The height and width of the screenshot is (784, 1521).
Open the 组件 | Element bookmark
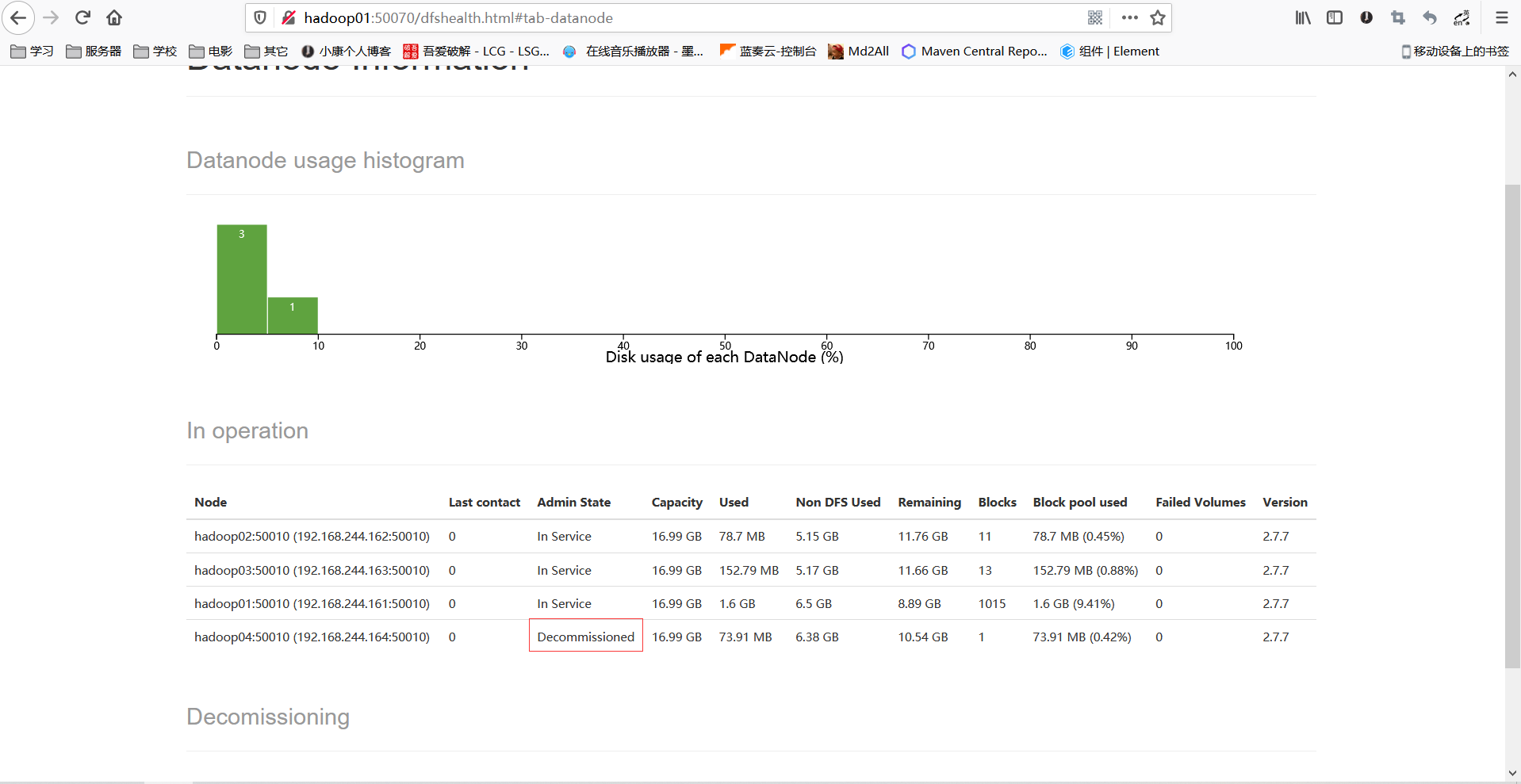point(1110,51)
